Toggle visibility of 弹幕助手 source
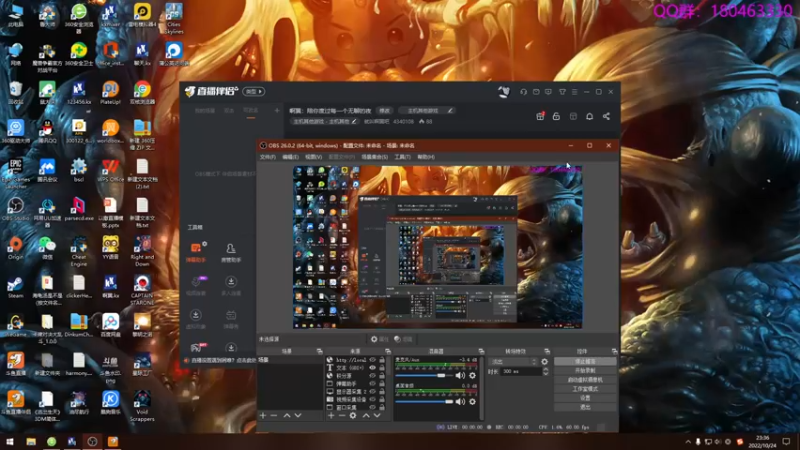The height and width of the screenshot is (450, 800). coord(372,384)
